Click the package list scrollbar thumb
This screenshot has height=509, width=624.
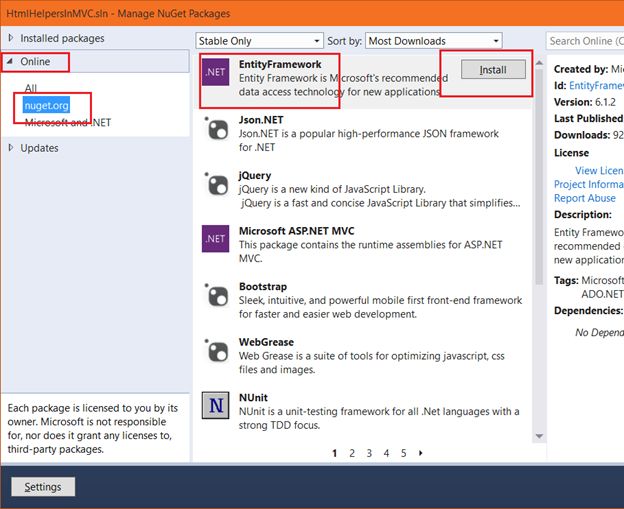click(x=539, y=177)
